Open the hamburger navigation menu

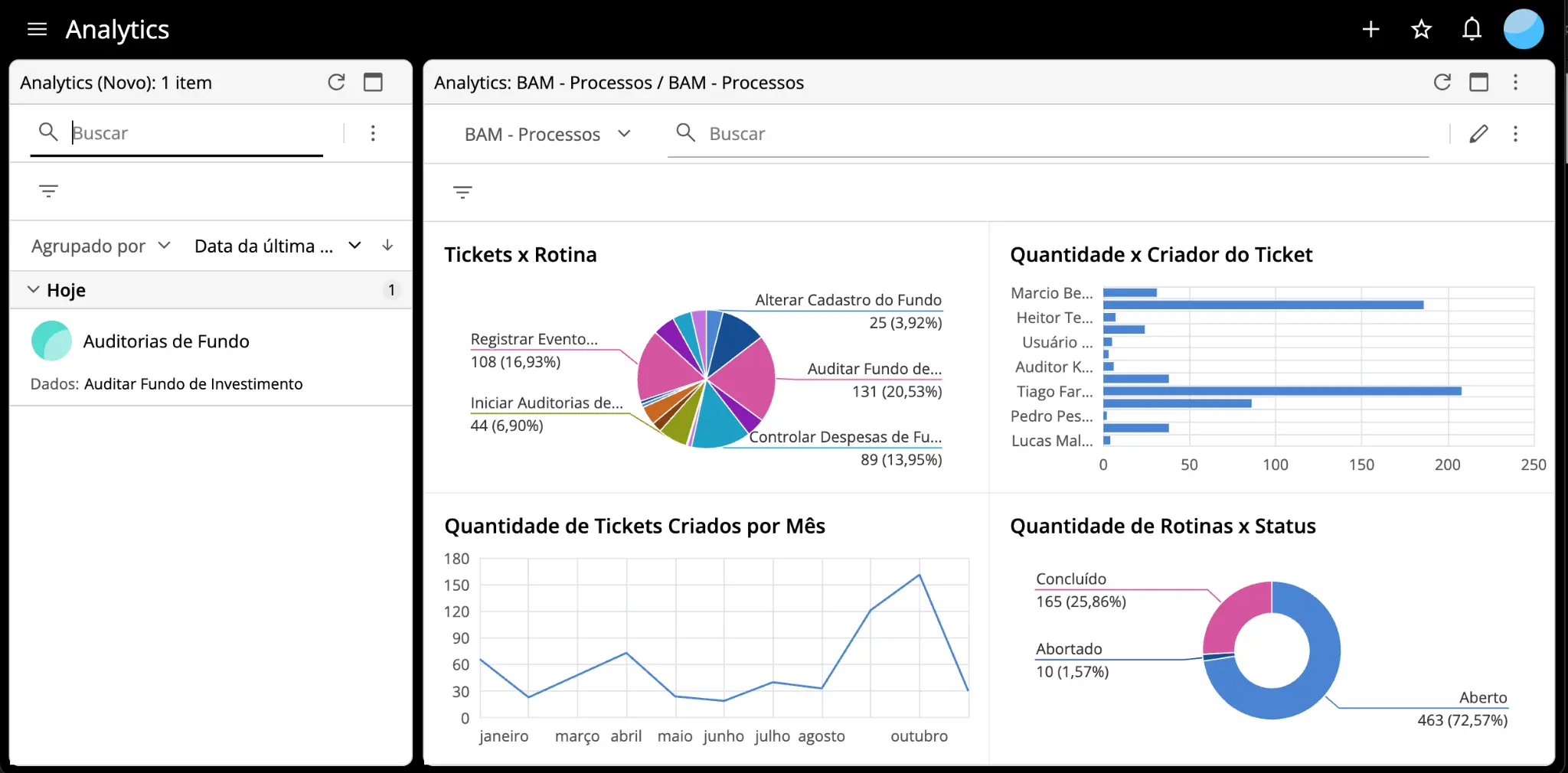36,29
